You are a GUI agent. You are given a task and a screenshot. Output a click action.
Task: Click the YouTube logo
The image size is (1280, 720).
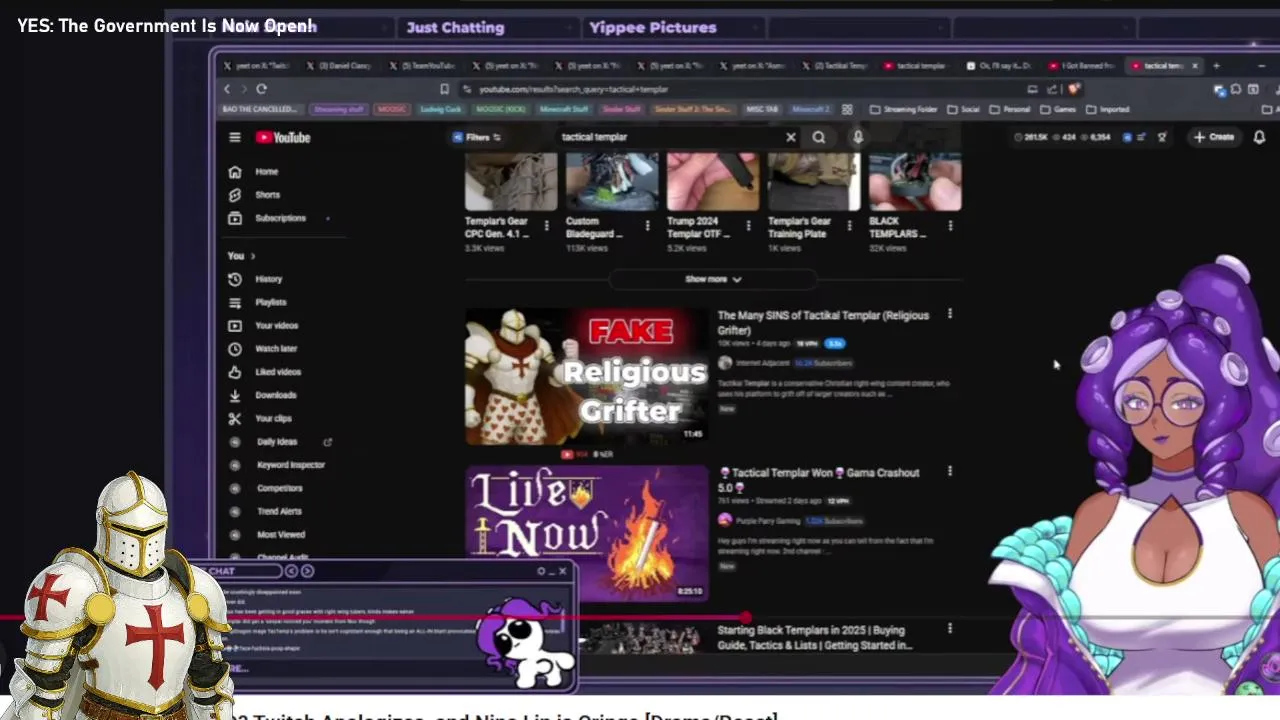[284, 138]
